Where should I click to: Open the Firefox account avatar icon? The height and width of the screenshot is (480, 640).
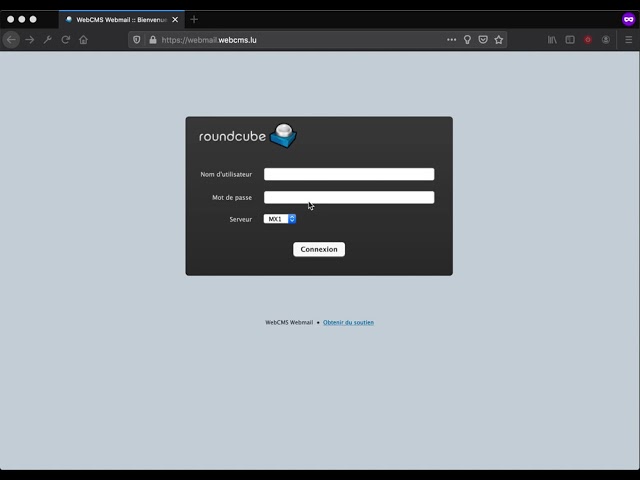click(606, 40)
